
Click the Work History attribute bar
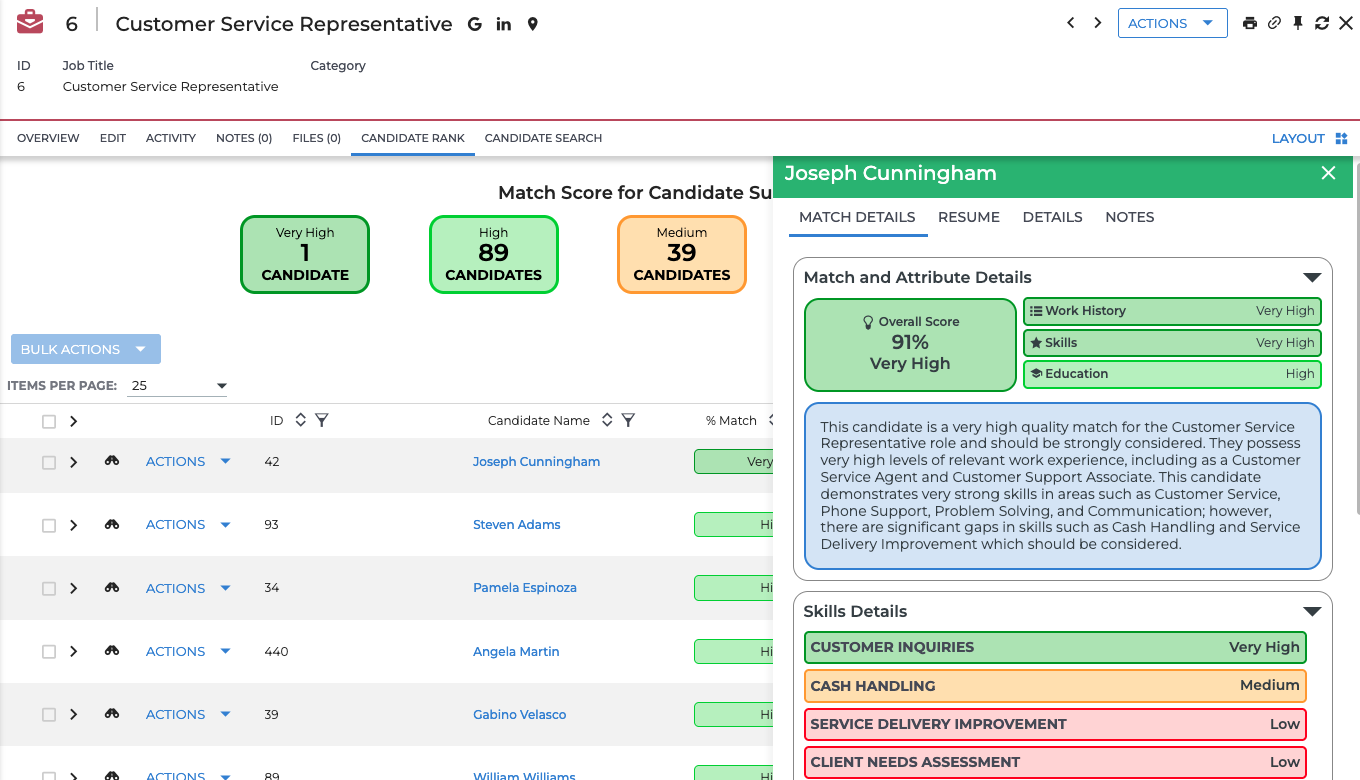1172,311
